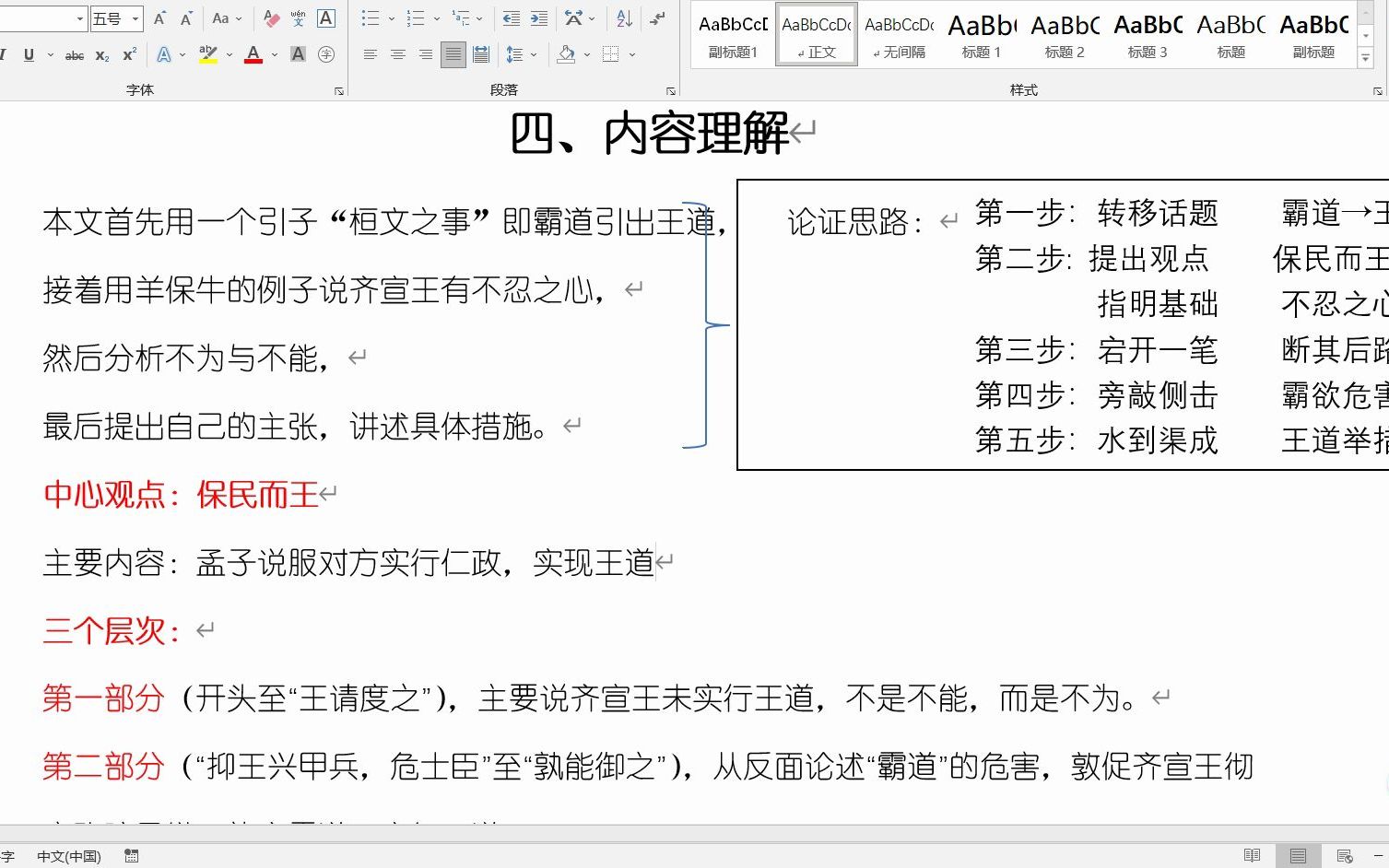Apply borders to the paragraph

610,55
